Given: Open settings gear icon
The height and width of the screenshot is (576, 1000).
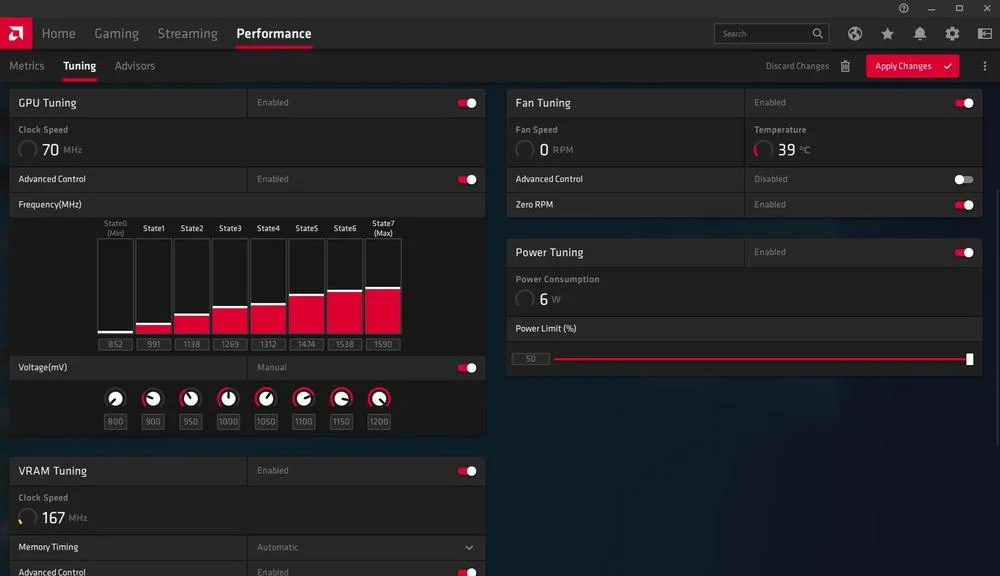Looking at the screenshot, I should coord(952,34).
